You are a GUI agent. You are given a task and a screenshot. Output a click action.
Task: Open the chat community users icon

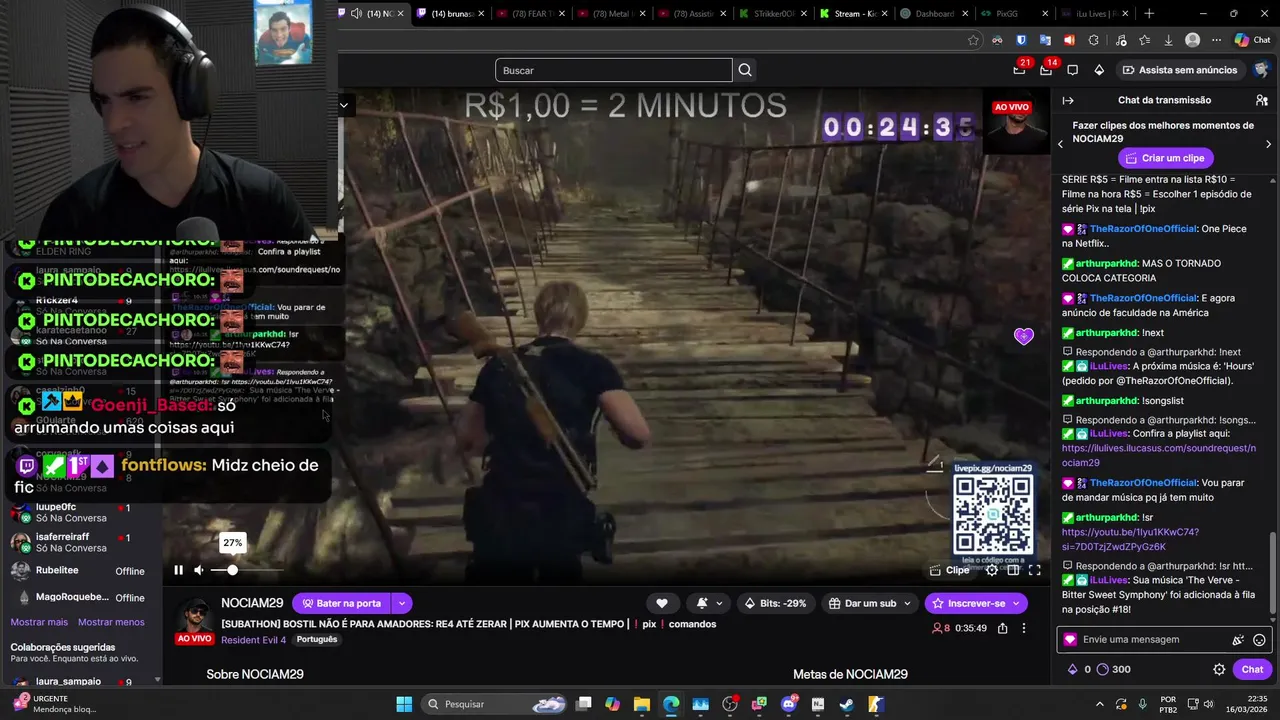tap(1262, 100)
